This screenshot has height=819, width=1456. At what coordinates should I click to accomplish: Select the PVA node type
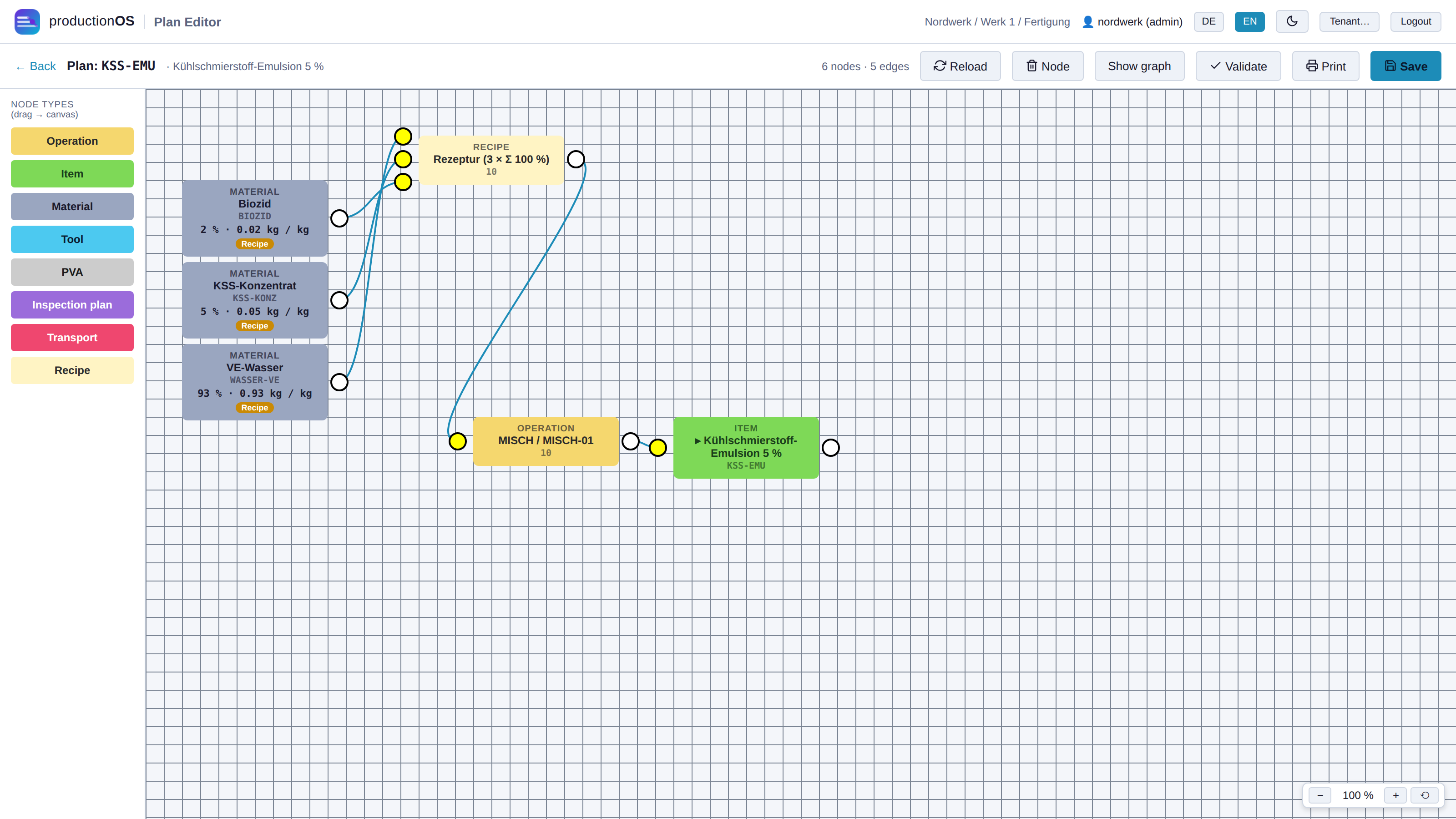tap(72, 272)
